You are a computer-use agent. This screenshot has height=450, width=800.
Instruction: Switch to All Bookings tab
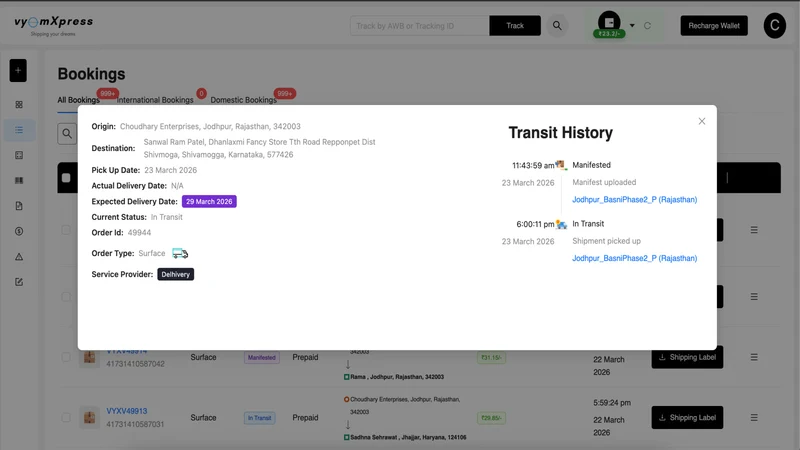coord(79,100)
